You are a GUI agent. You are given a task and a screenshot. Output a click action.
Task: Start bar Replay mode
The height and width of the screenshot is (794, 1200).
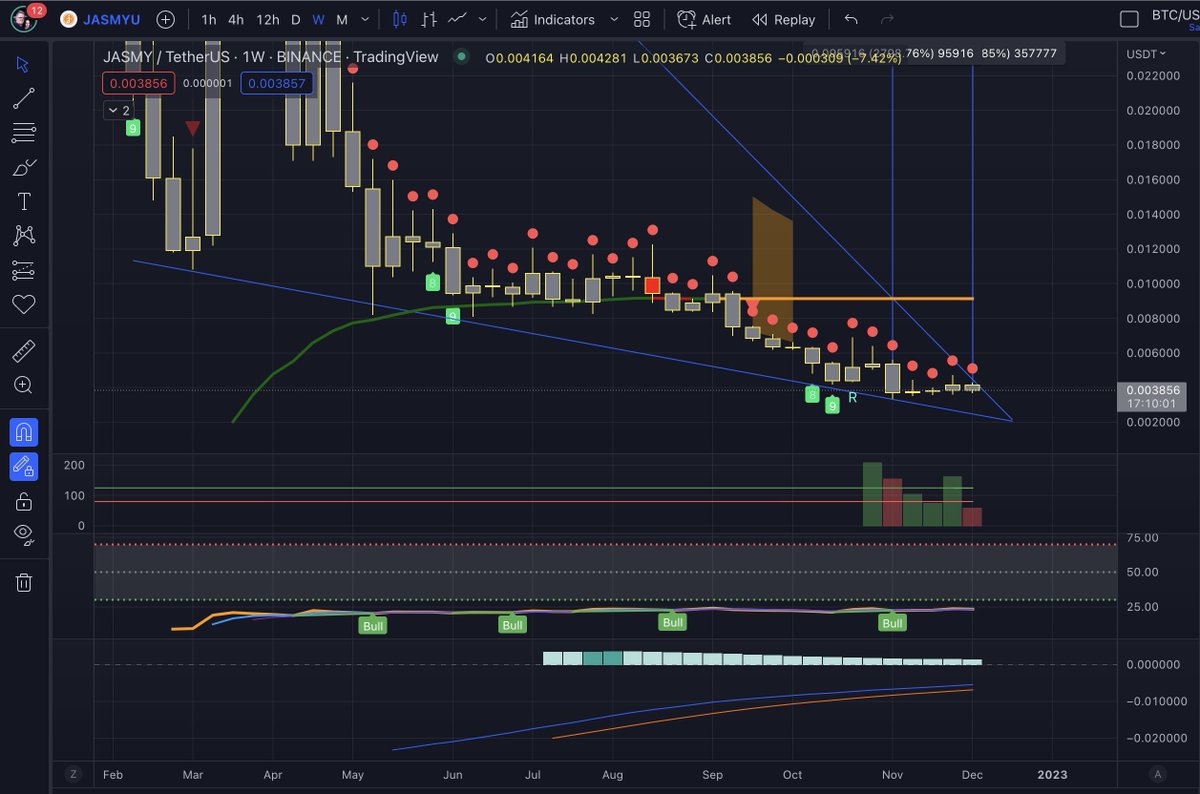(783, 19)
